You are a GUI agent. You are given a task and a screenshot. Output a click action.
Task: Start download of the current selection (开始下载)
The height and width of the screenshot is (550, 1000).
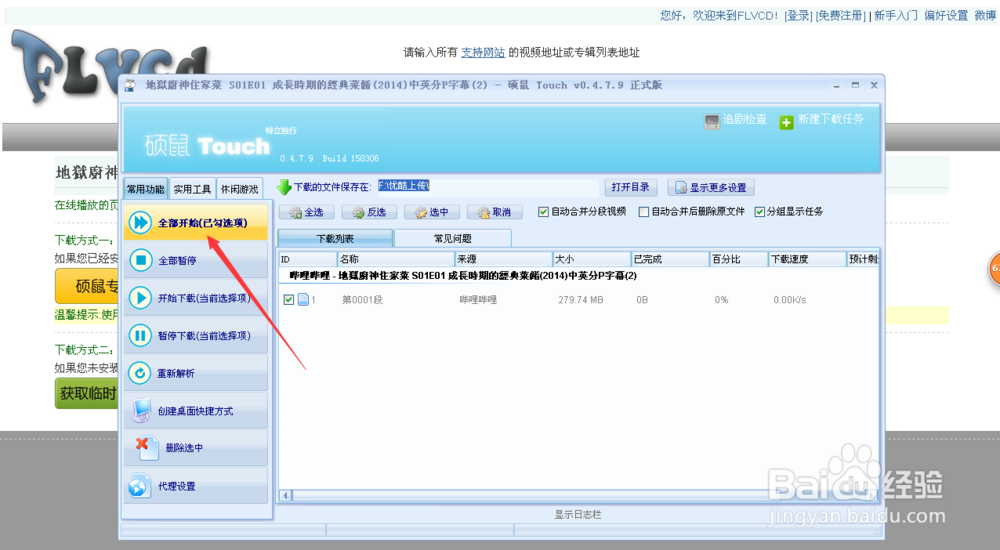[x=196, y=297]
